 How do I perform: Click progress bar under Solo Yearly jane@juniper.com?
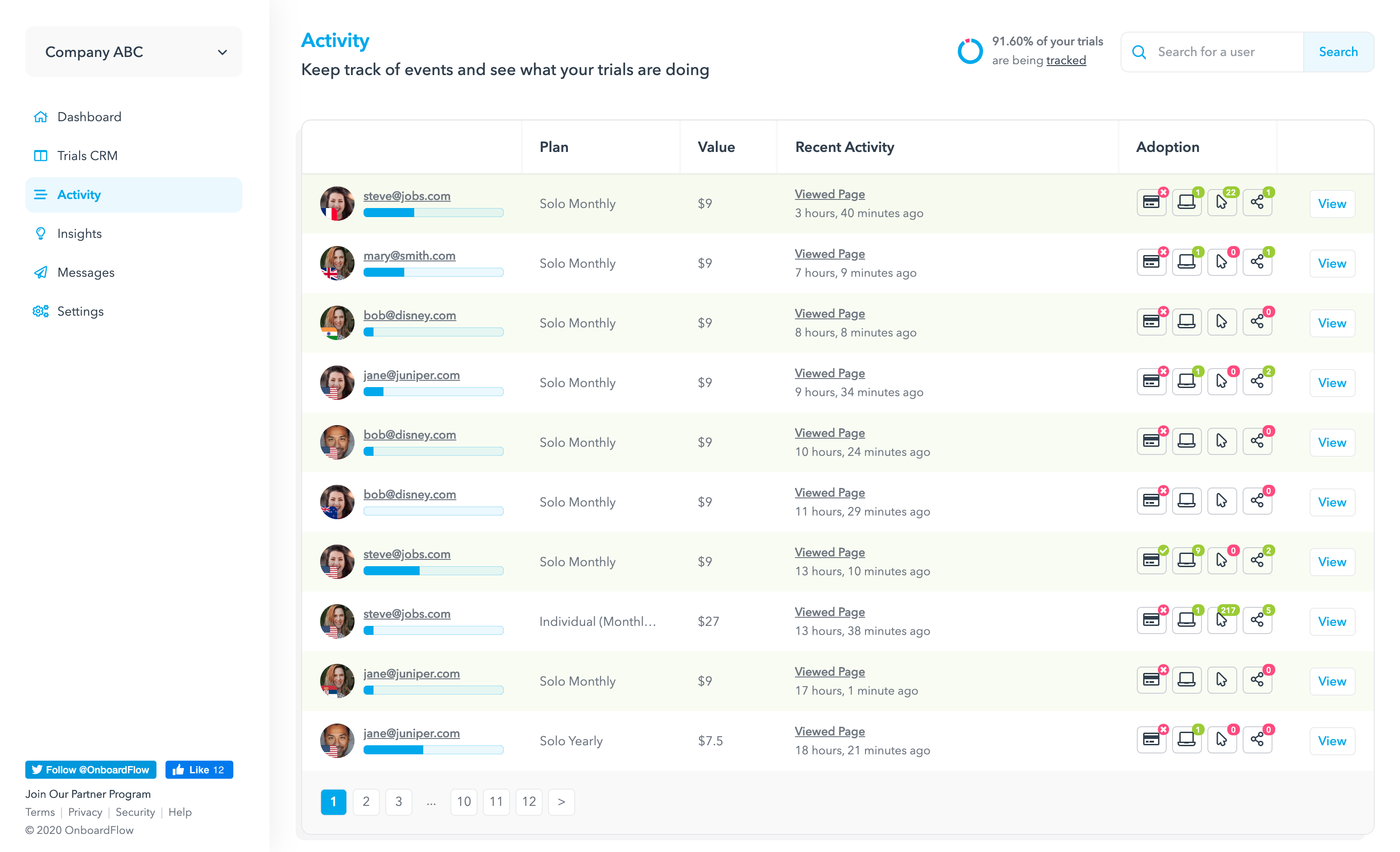click(433, 750)
